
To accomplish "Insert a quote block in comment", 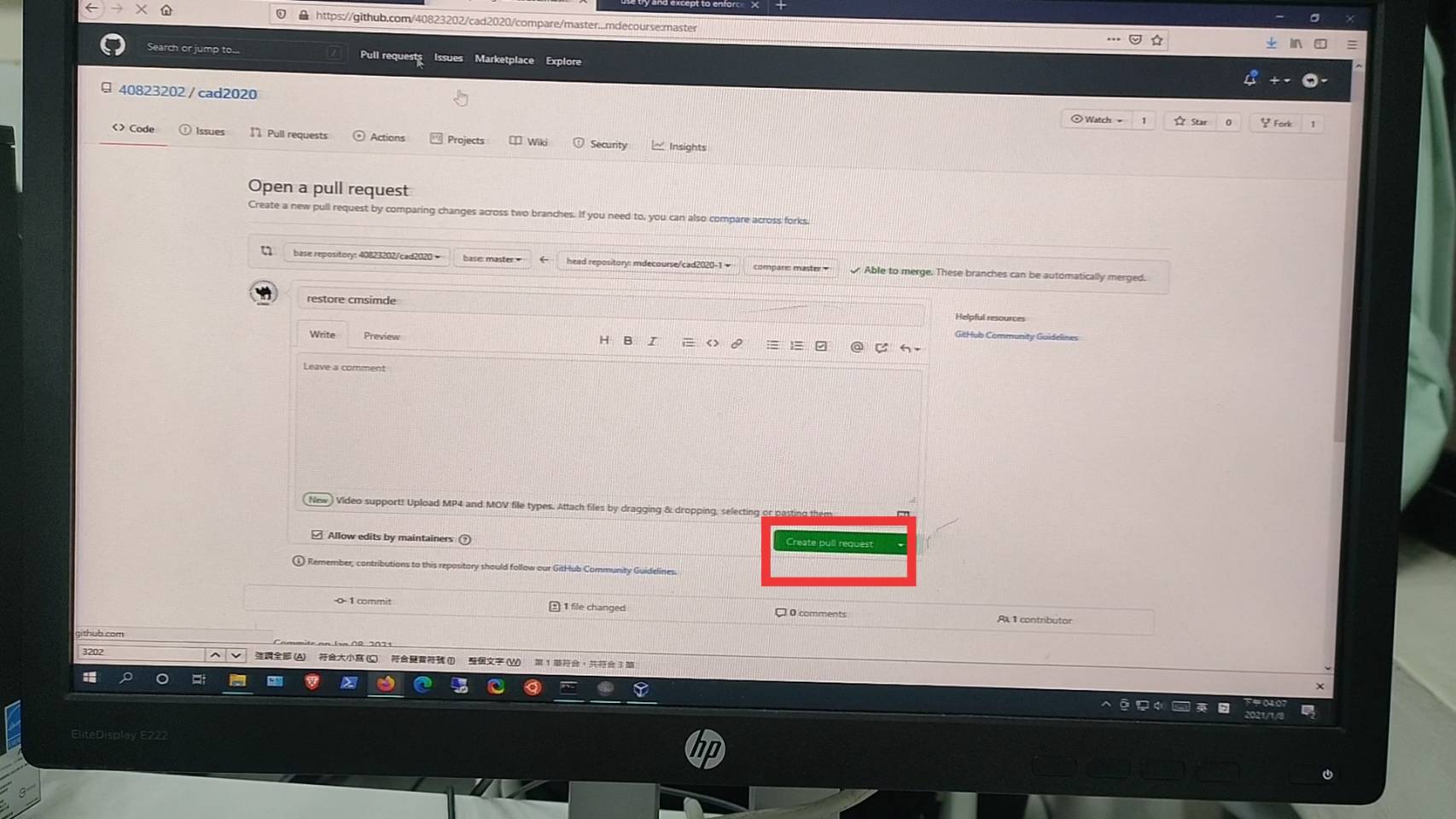I will click(x=688, y=342).
